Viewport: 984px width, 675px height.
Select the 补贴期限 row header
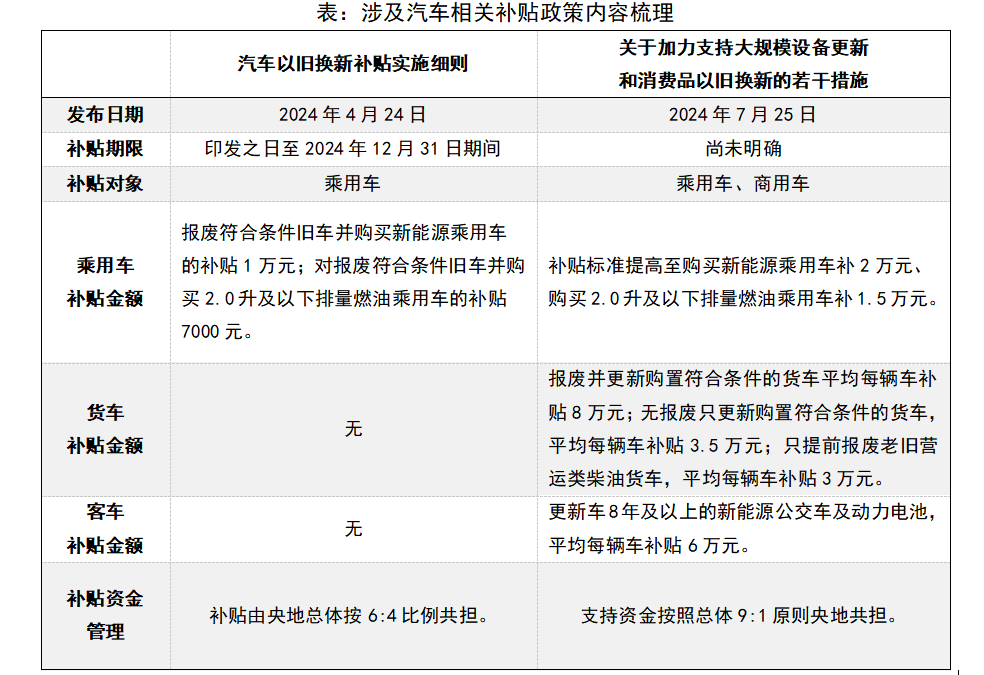point(105,149)
